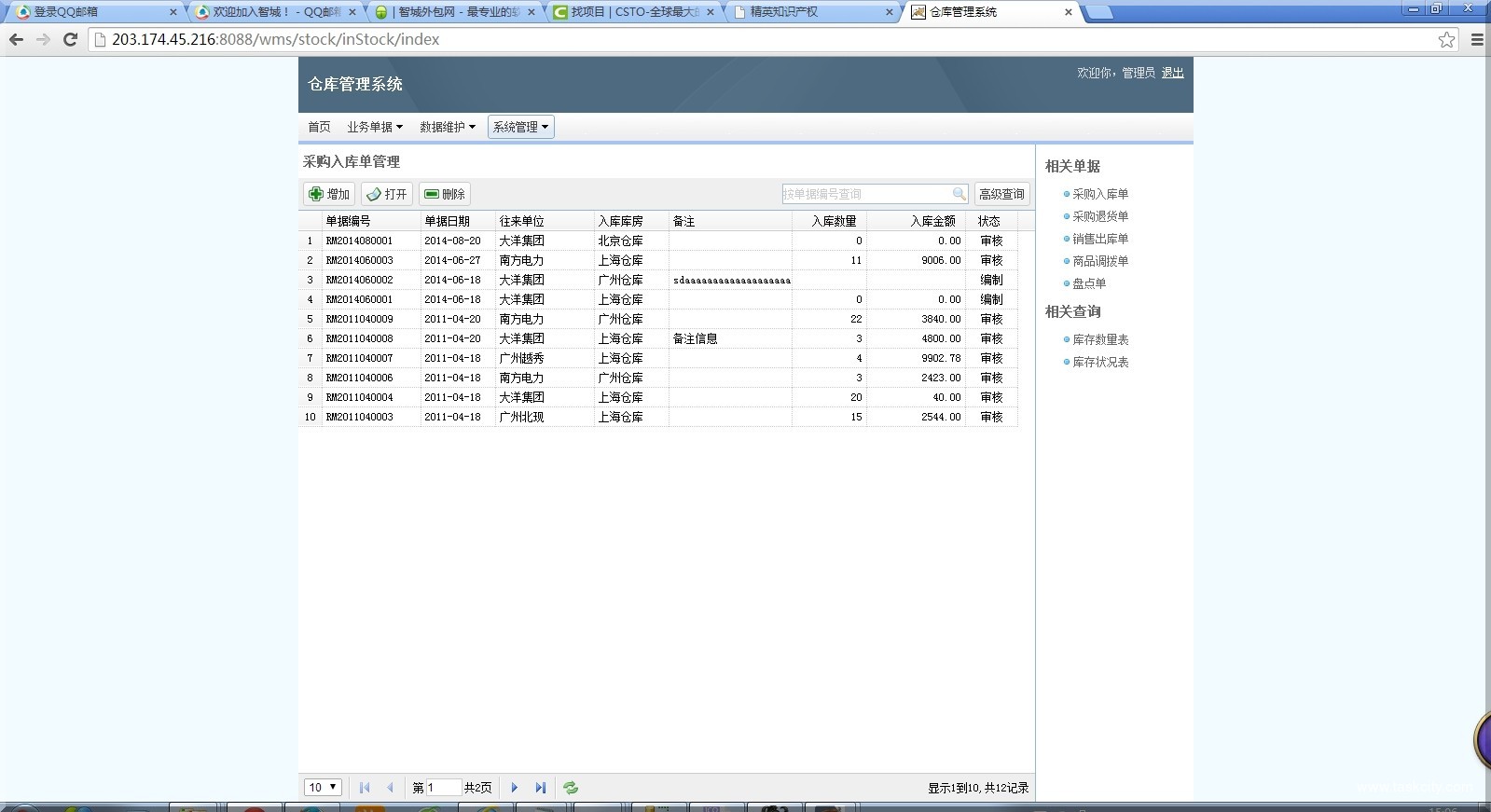Select row RM2011040003
Viewport: 1491px width, 812px height.
coord(658,417)
